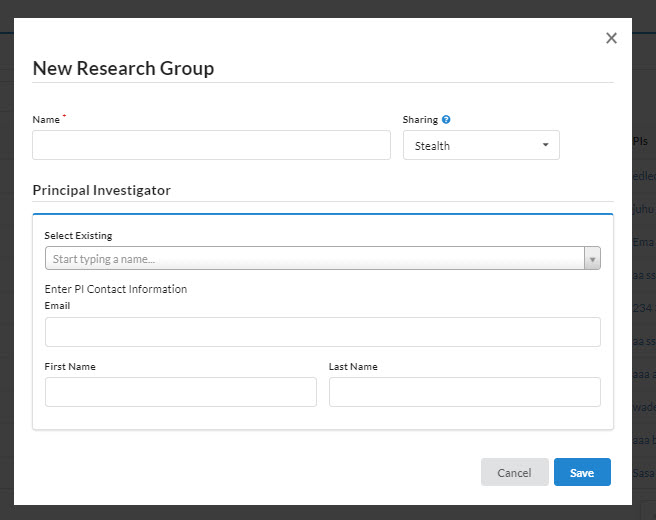Image resolution: width=656 pixels, height=520 pixels.
Task: Select the Email input field
Action: pos(322,332)
